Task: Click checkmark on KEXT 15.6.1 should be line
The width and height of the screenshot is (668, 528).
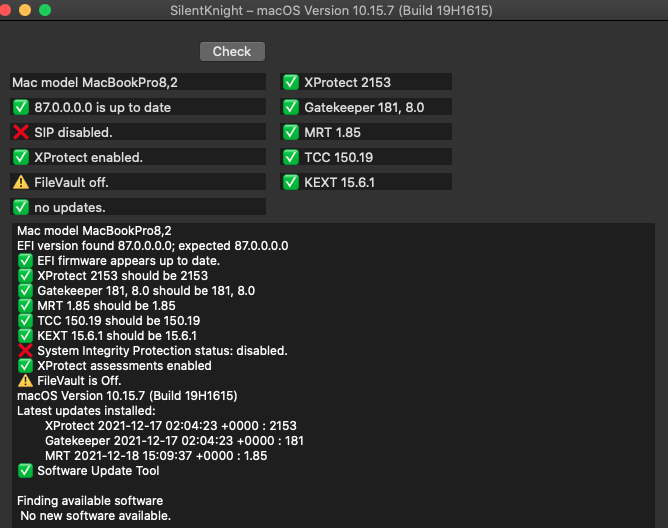Action: click(x=26, y=336)
